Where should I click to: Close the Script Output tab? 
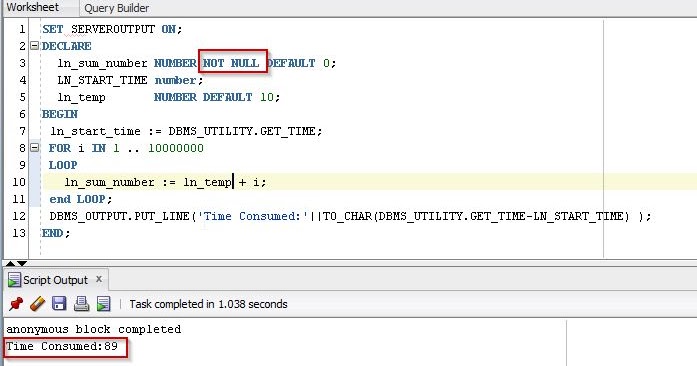click(x=99, y=279)
